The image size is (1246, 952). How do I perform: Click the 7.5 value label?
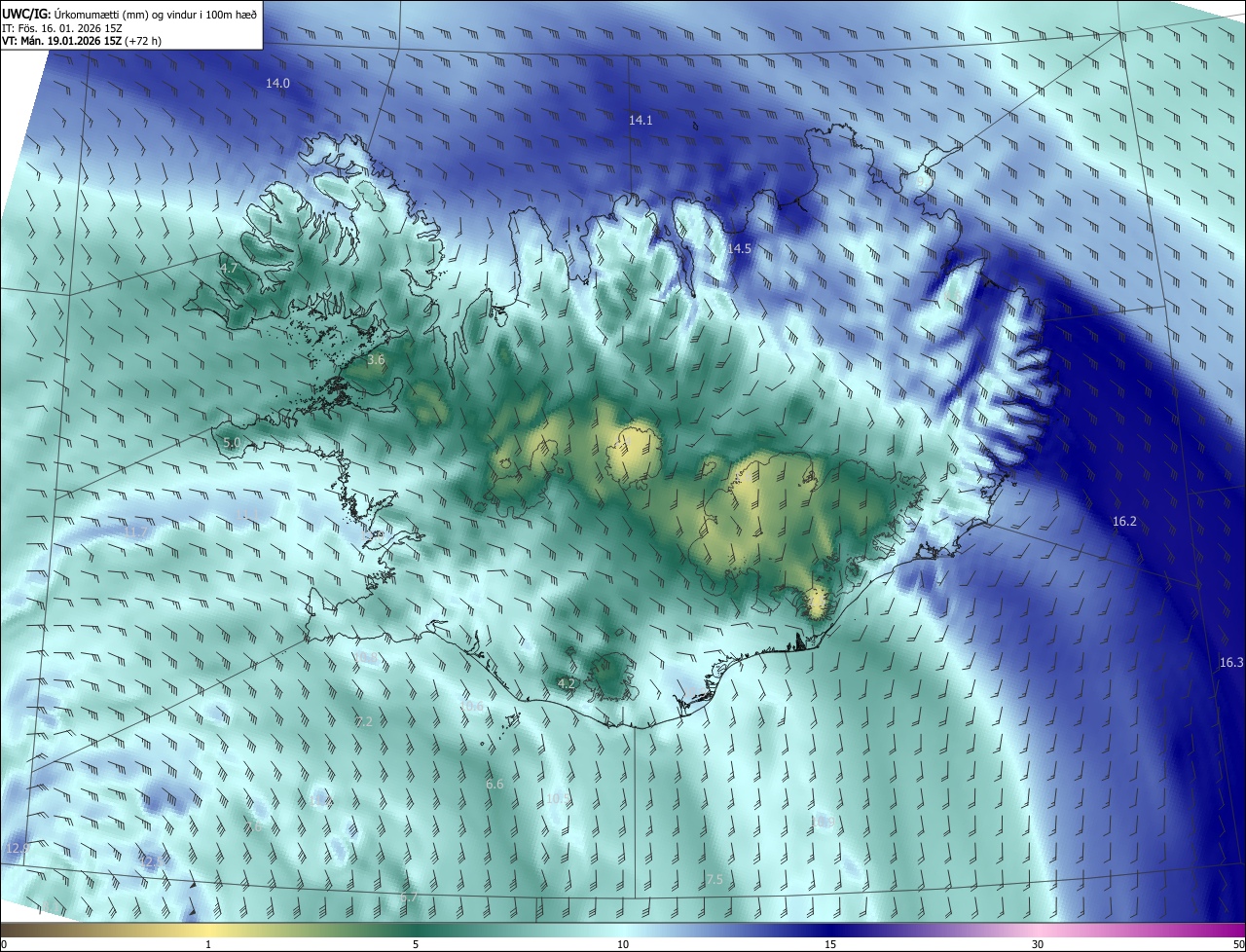pos(715,880)
